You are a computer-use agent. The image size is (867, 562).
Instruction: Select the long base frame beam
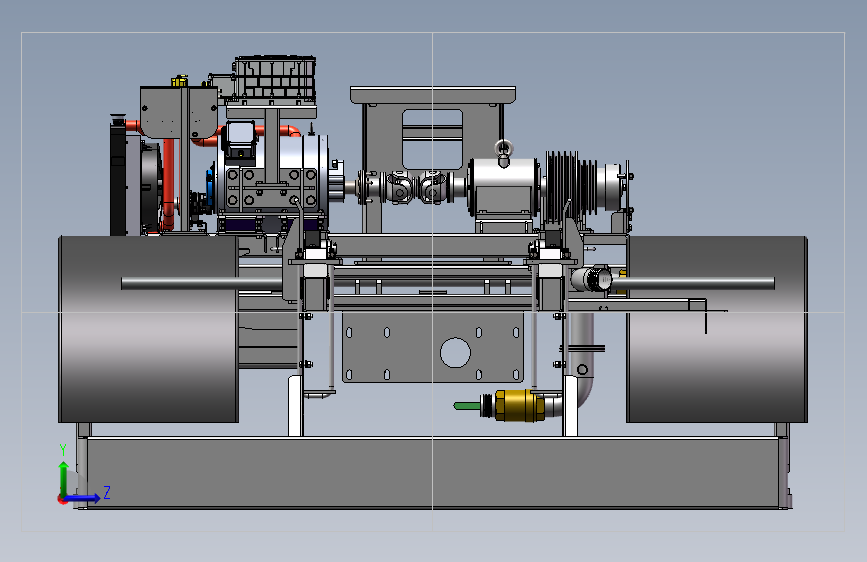[x=433, y=473]
